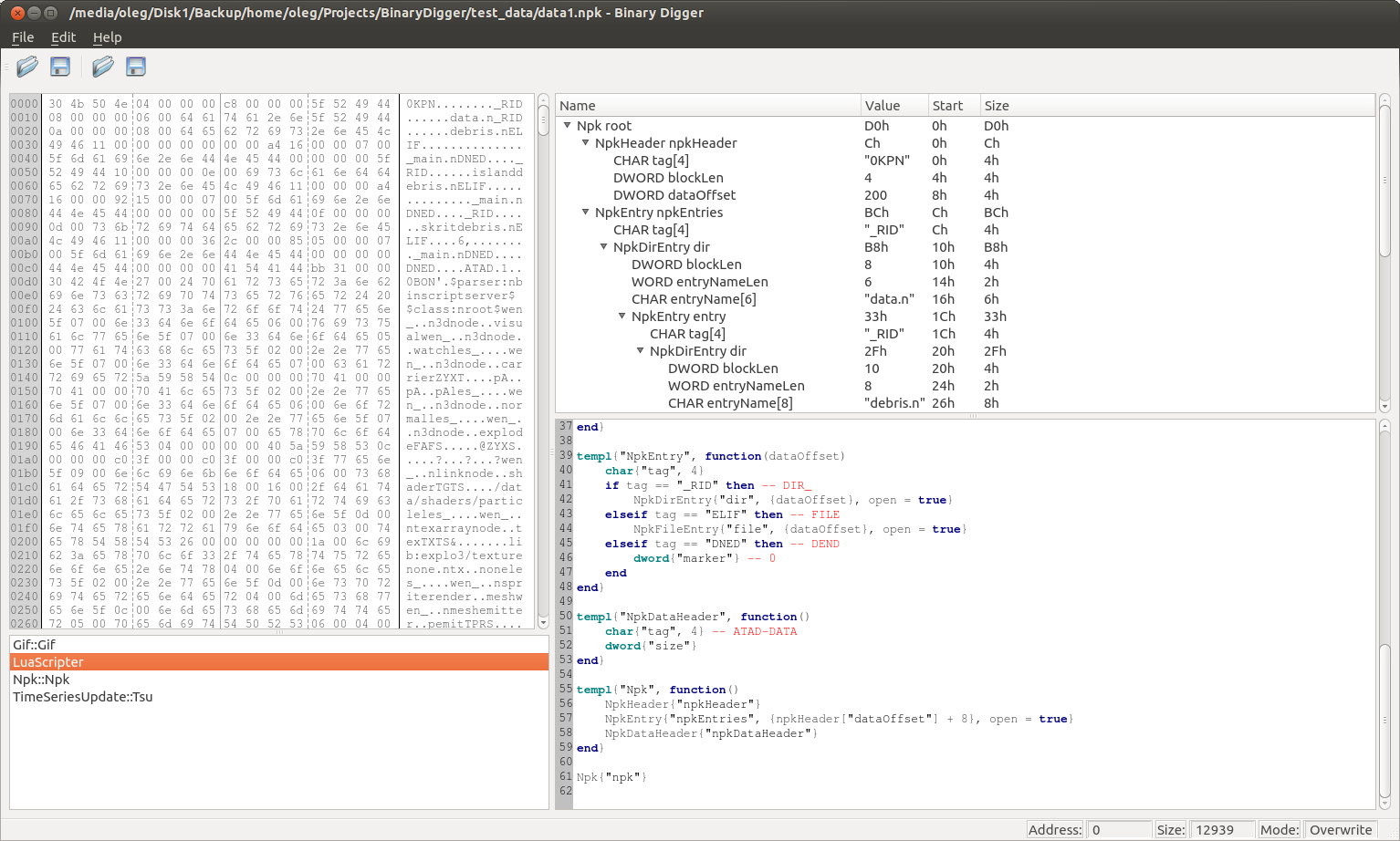
Task: Select Npk::Npk in the template list
Action: [x=279, y=680]
